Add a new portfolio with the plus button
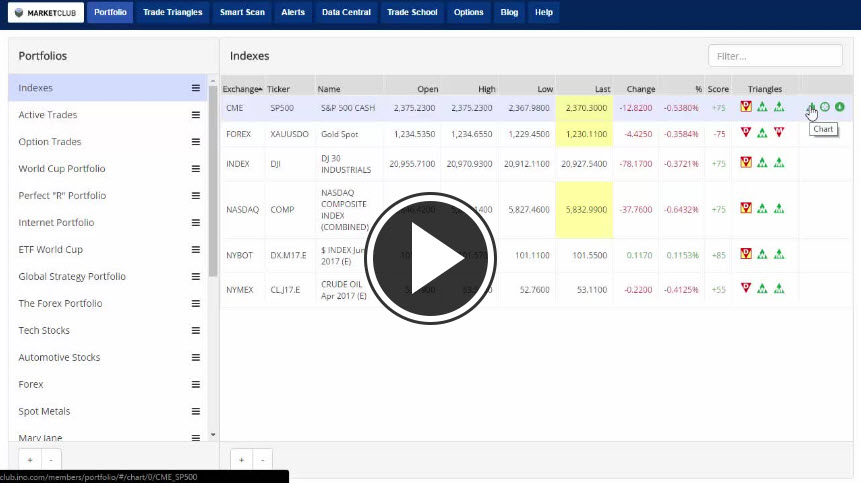Image resolution: width=861 pixels, height=483 pixels. [30, 460]
